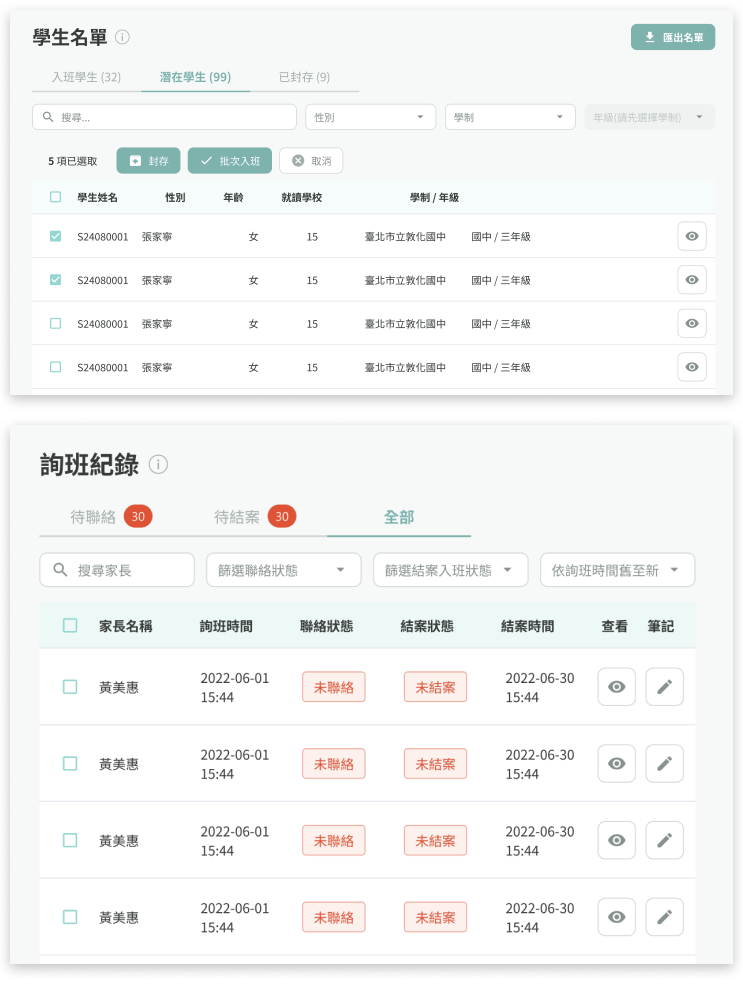Click the eye view icon in second 黃美惠 row
This screenshot has height=984, width=743.
(617, 764)
